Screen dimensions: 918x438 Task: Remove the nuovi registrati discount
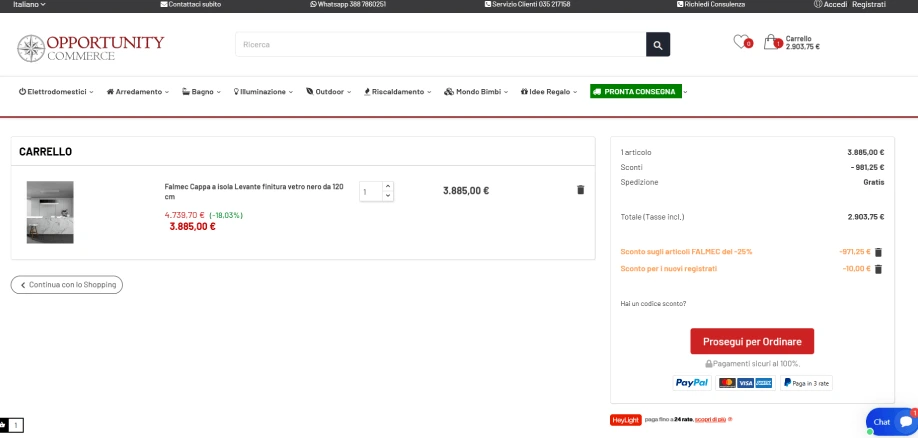(878, 269)
